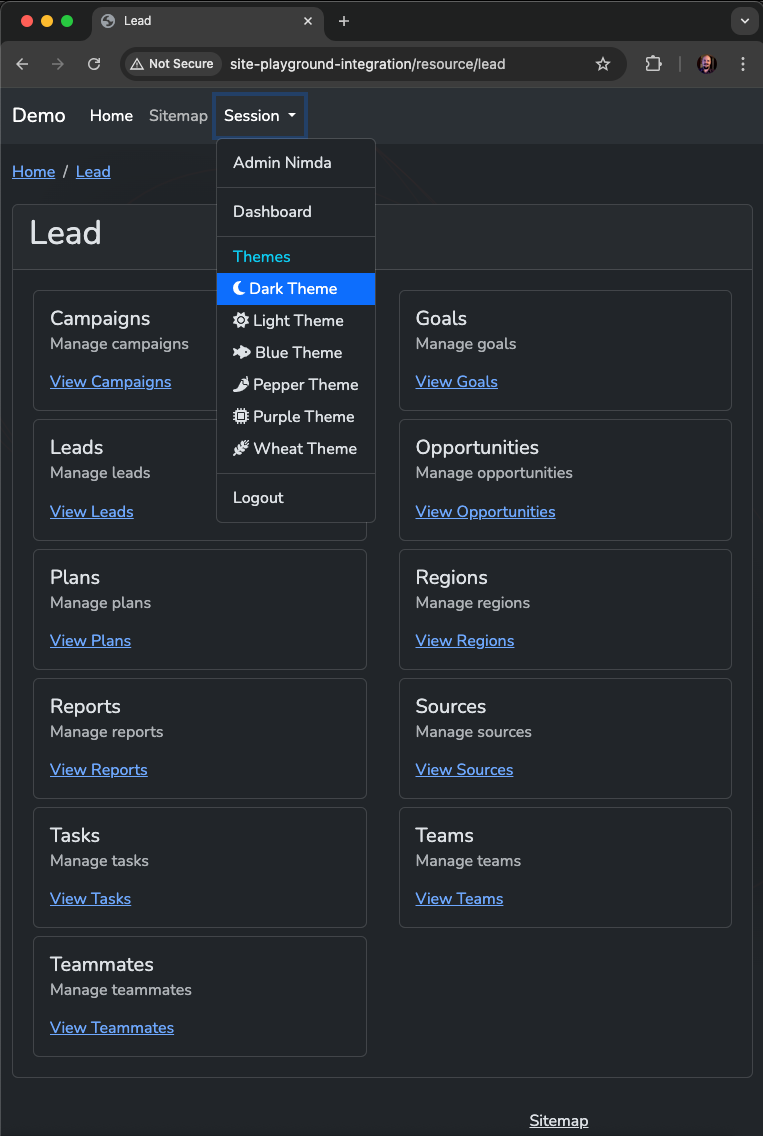Click the moon icon beside Dark Theme
The width and height of the screenshot is (763, 1136).
click(x=239, y=289)
